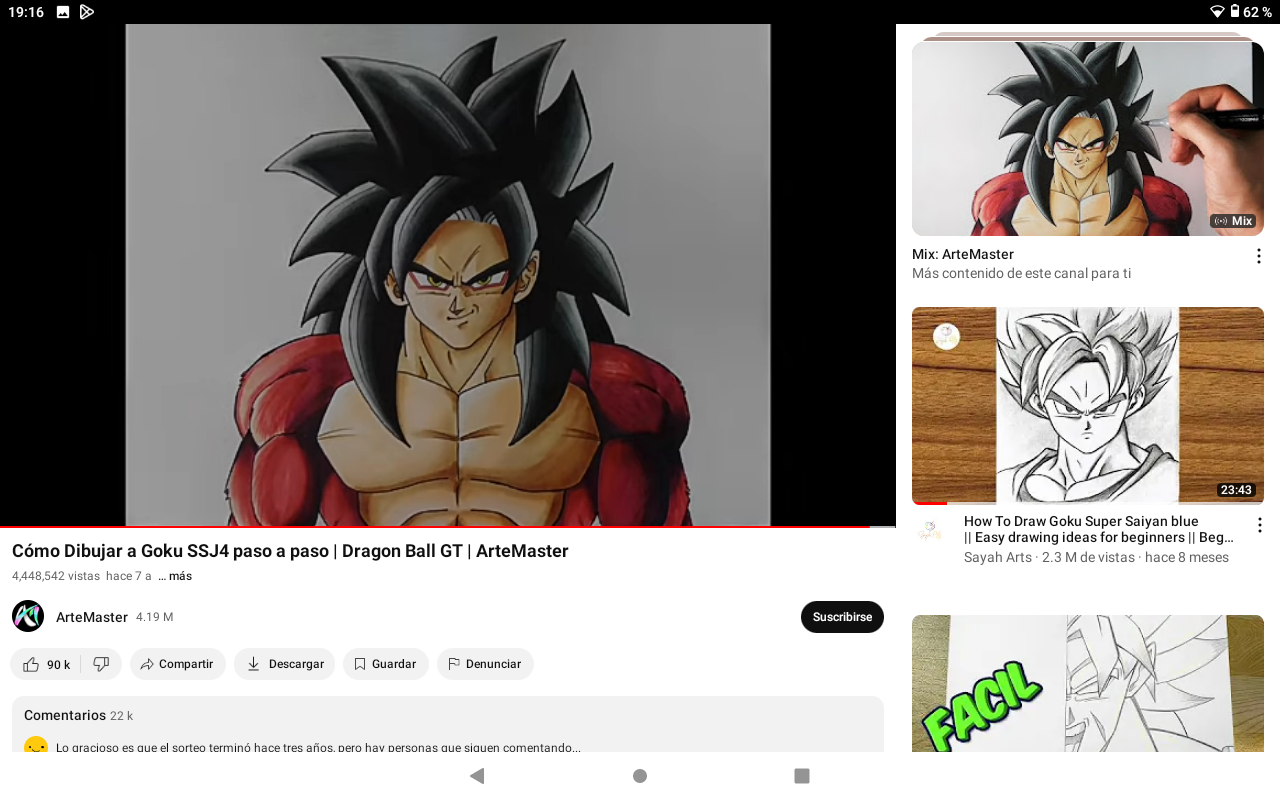Image resolution: width=1280 pixels, height=800 pixels.
Task: Tap 'Más contenido de este canal para ti'
Action: (x=1021, y=273)
